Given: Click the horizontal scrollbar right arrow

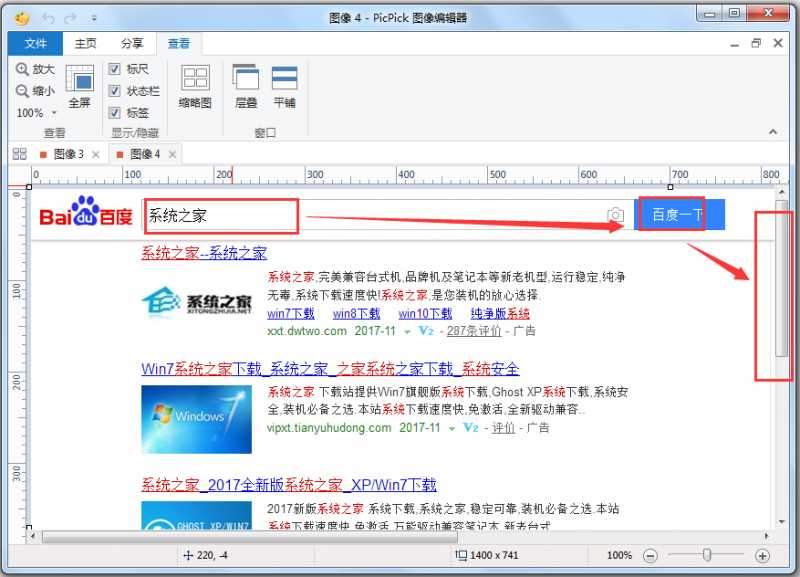Looking at the screenshot, I should (x=766, y=536).
